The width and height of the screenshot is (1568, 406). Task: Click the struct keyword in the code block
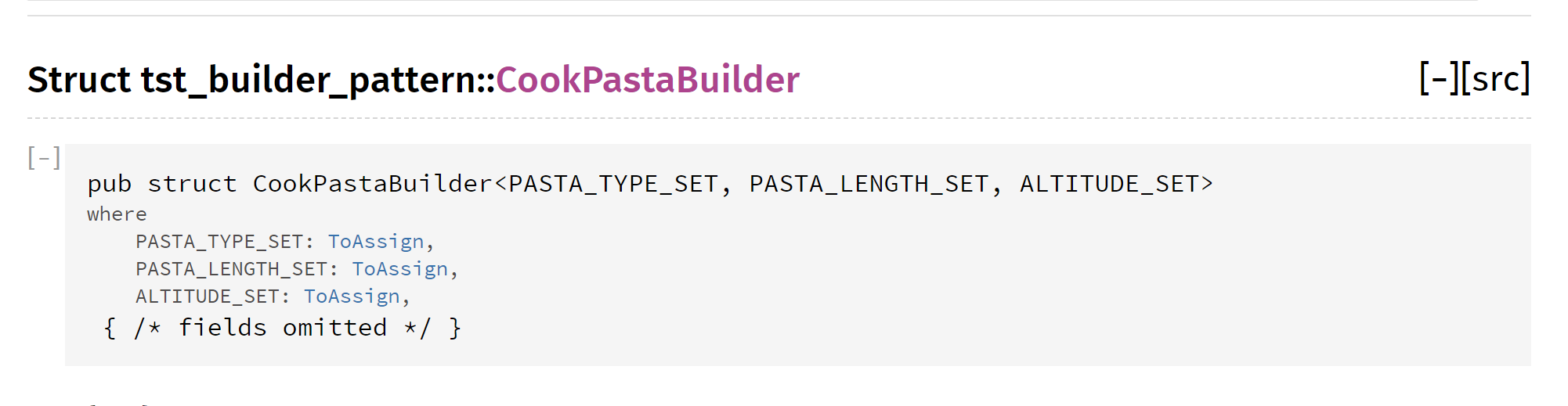click(192, 184)
